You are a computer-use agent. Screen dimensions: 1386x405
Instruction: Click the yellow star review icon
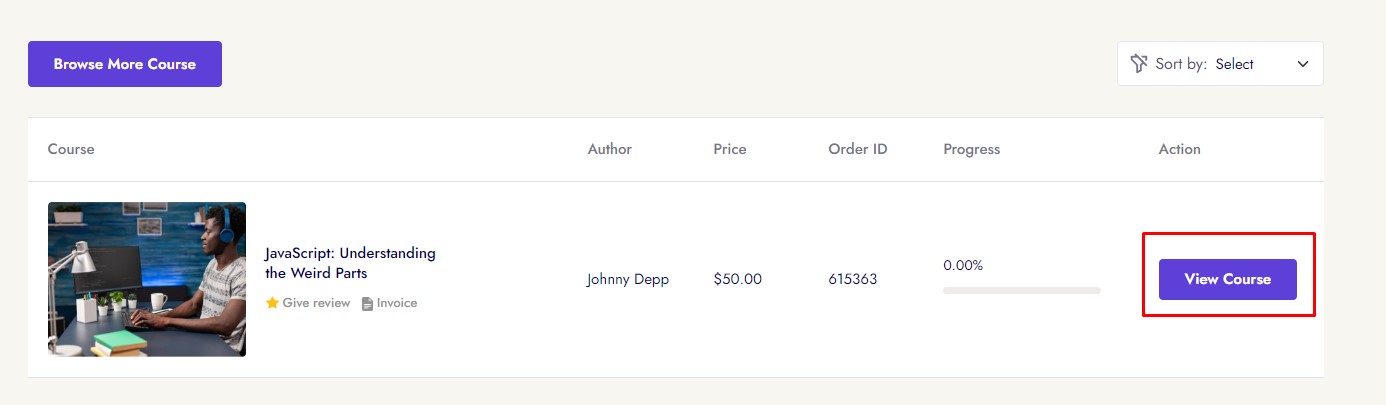[272, 303]
